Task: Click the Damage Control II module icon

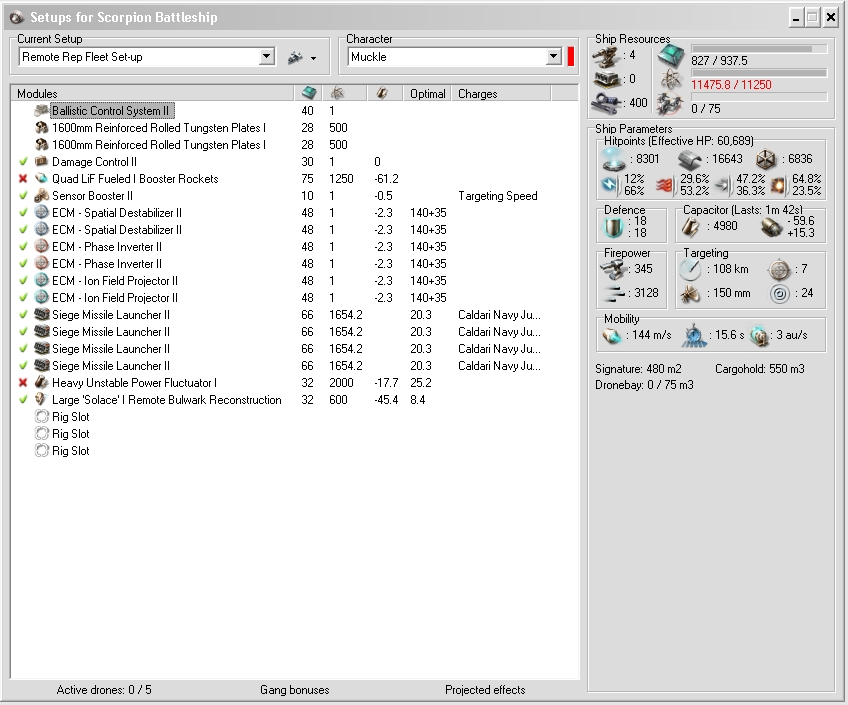Action: (x=42, y=162)
